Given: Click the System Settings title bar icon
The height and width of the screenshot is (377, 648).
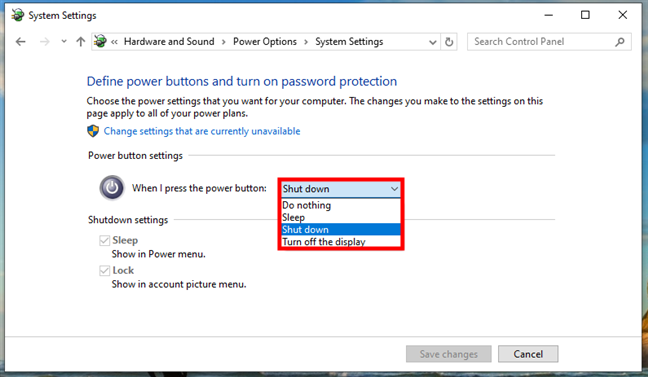Looking at the screenshot, I should (18, 15).
